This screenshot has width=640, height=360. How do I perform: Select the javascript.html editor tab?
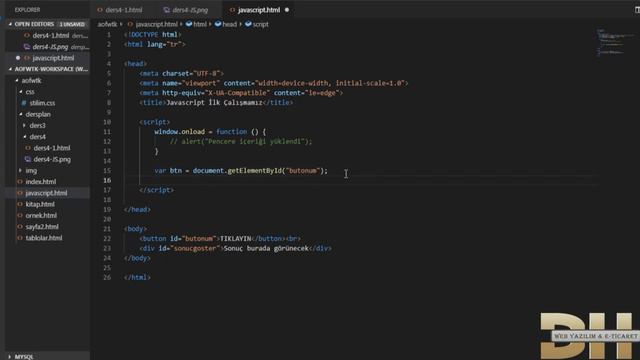258,10
